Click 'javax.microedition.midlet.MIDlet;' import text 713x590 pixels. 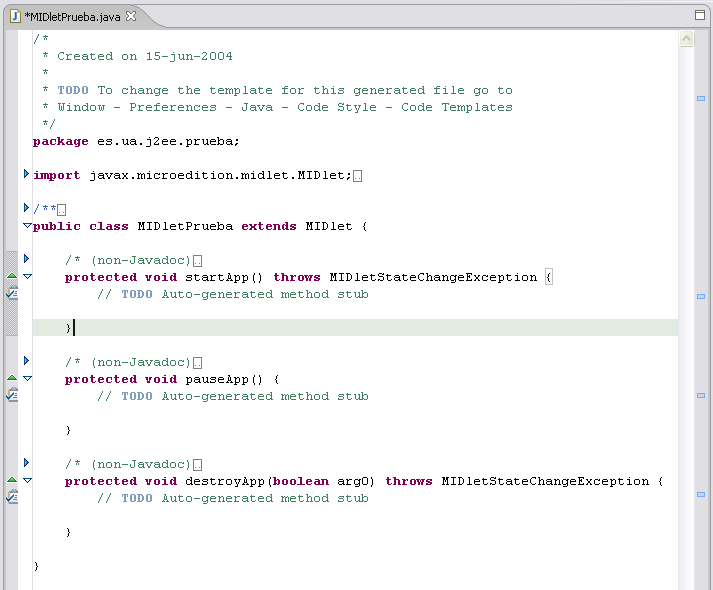(220, 175)
